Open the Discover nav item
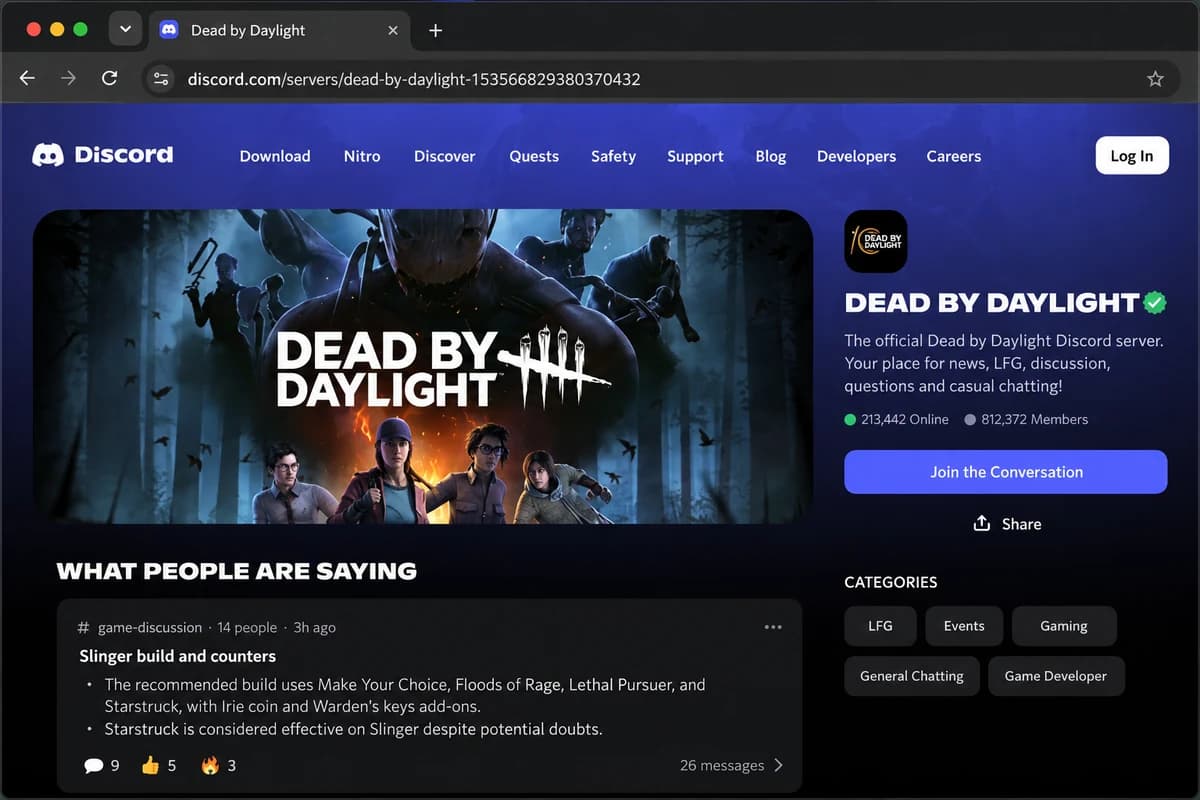 tap(445, 156)
